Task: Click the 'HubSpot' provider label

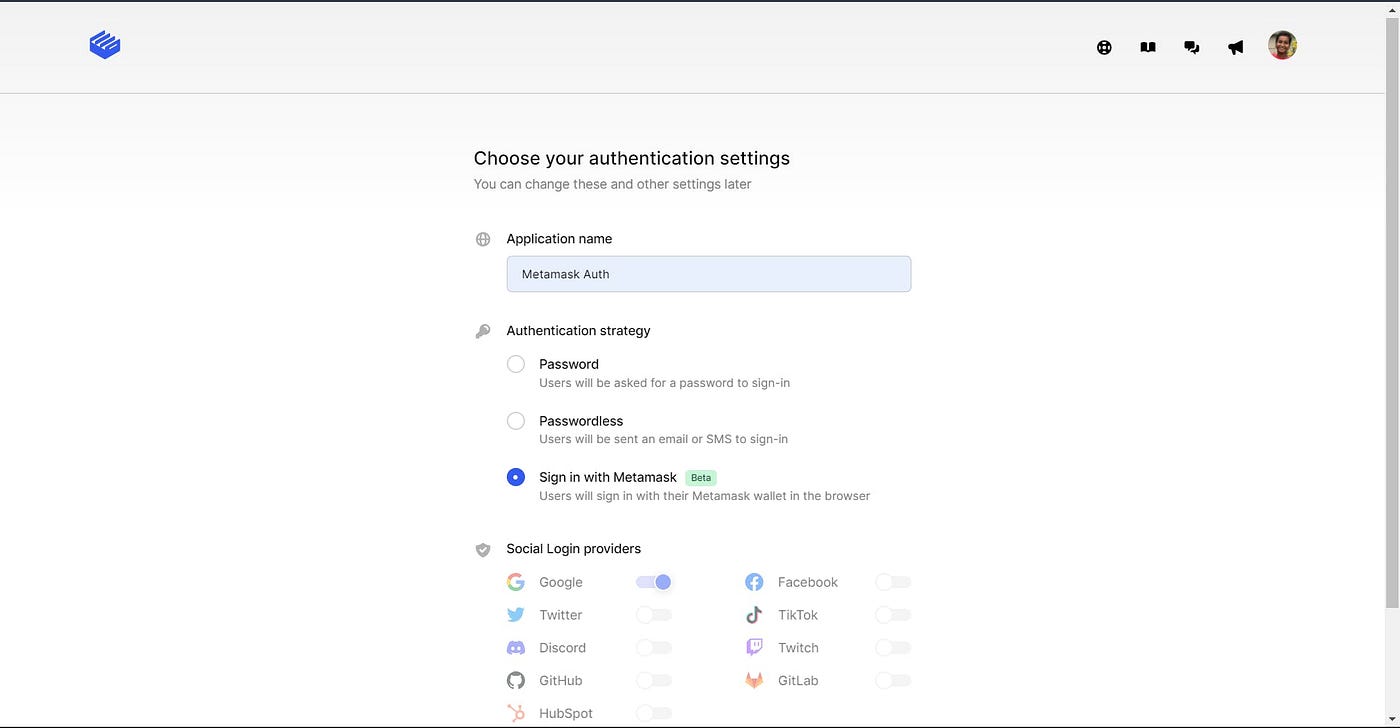Action: point(566,713)
